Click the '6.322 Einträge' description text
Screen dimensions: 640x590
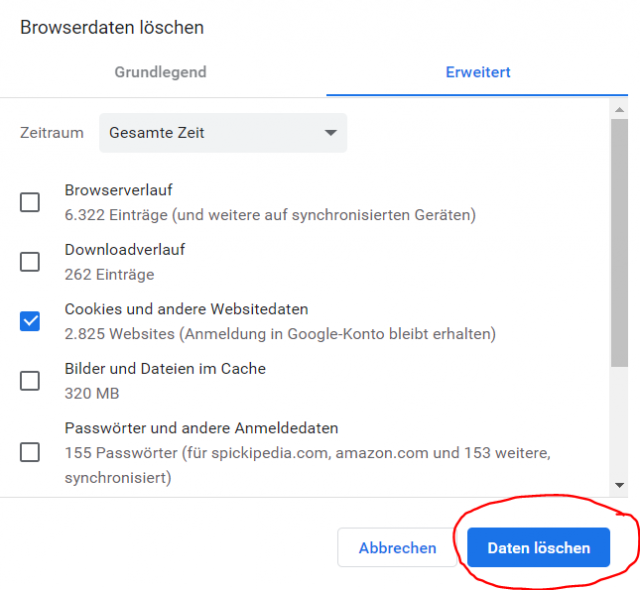point(270,215)
